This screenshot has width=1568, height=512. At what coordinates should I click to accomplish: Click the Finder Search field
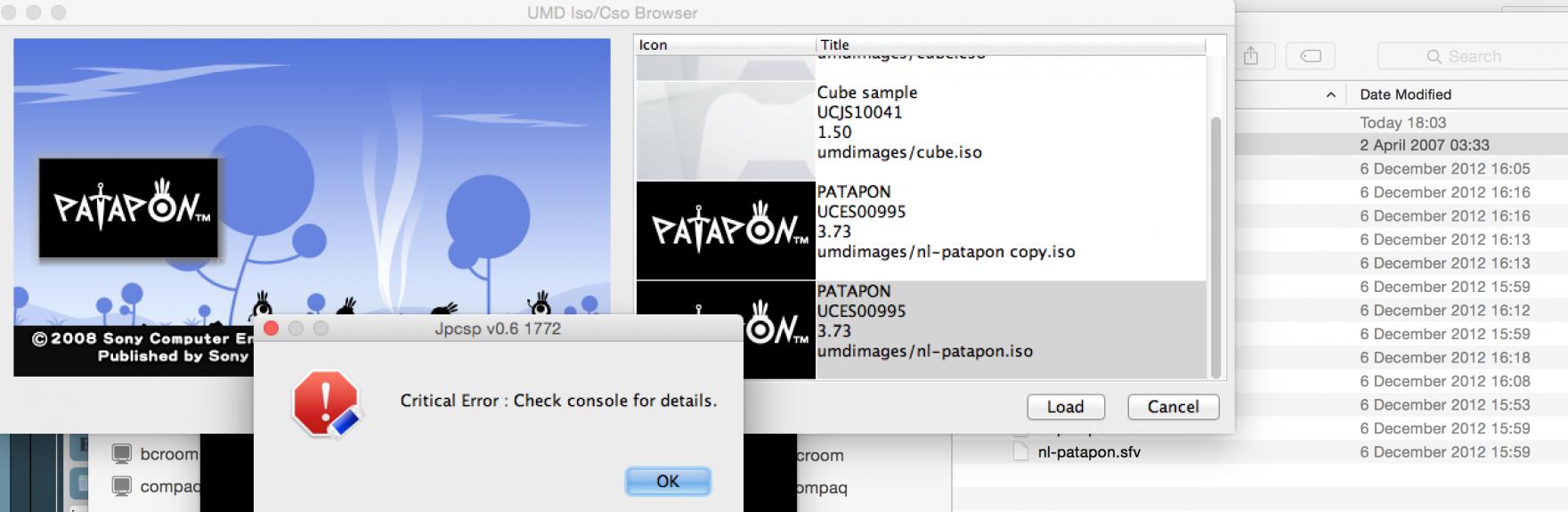1471,56
